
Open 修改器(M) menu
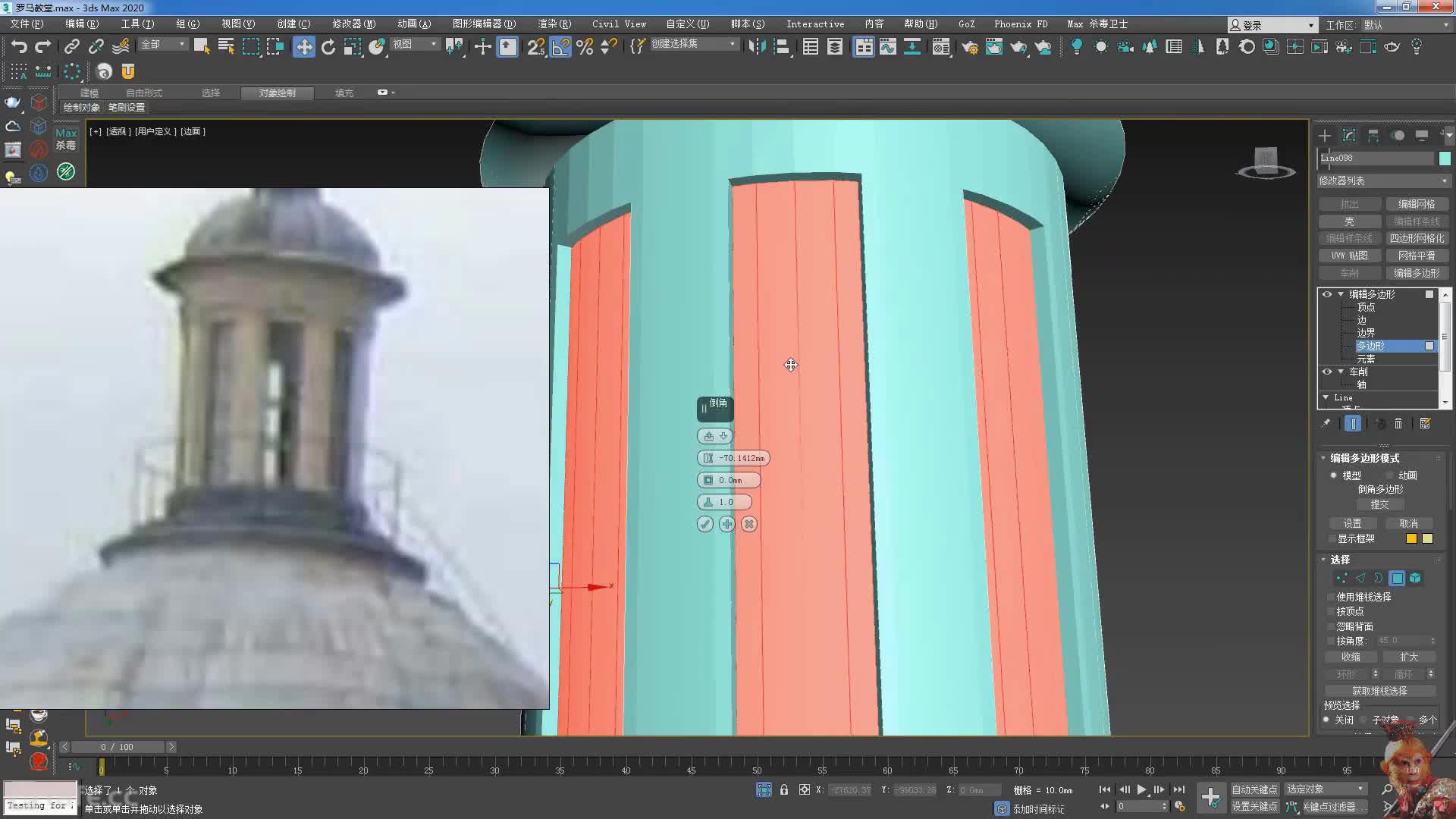tap(353, 24)
